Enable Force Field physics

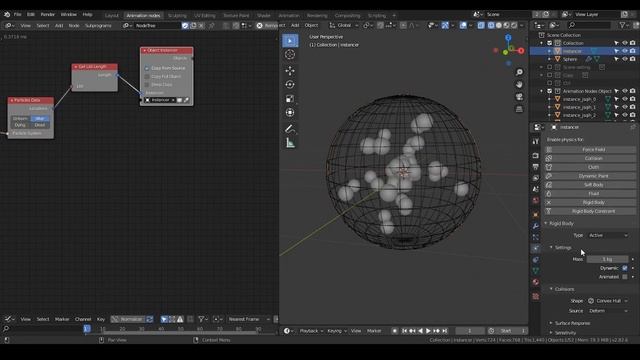click(x=590, y=150)
